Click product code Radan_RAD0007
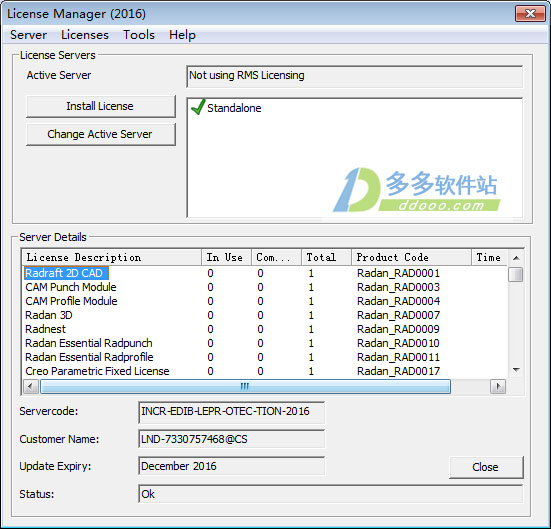551x529 pixels. pos(398,315)
